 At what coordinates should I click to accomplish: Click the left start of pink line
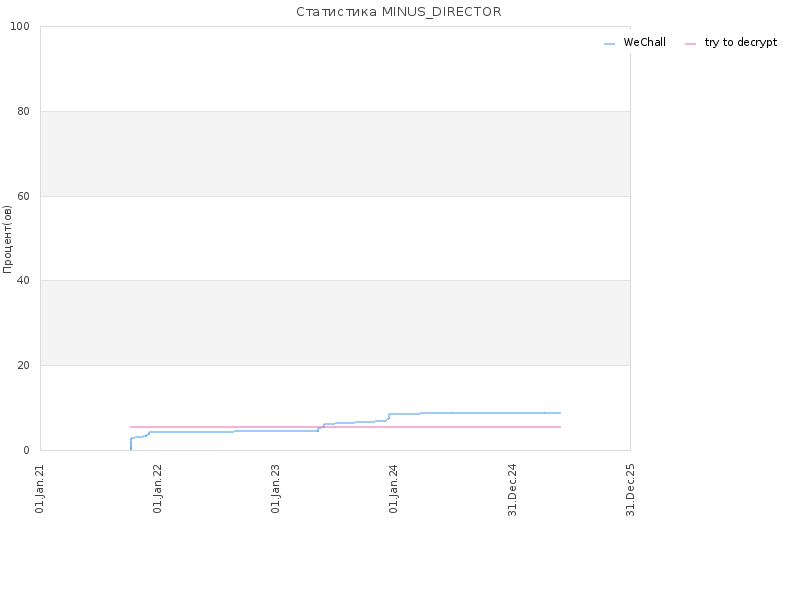pos(131,427)
